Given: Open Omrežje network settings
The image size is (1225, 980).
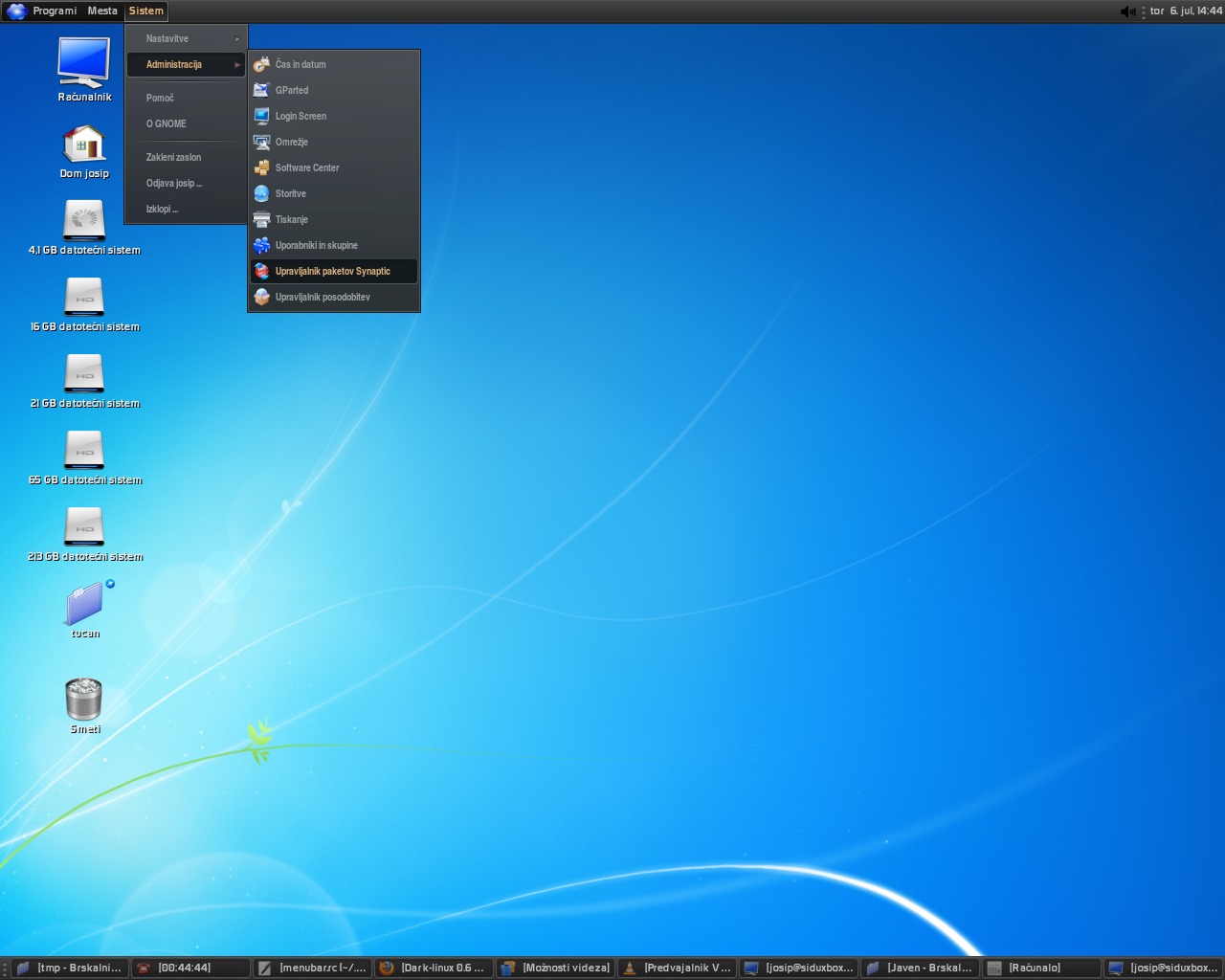Looking at the screenshot, I should click(x=334, y=142).
